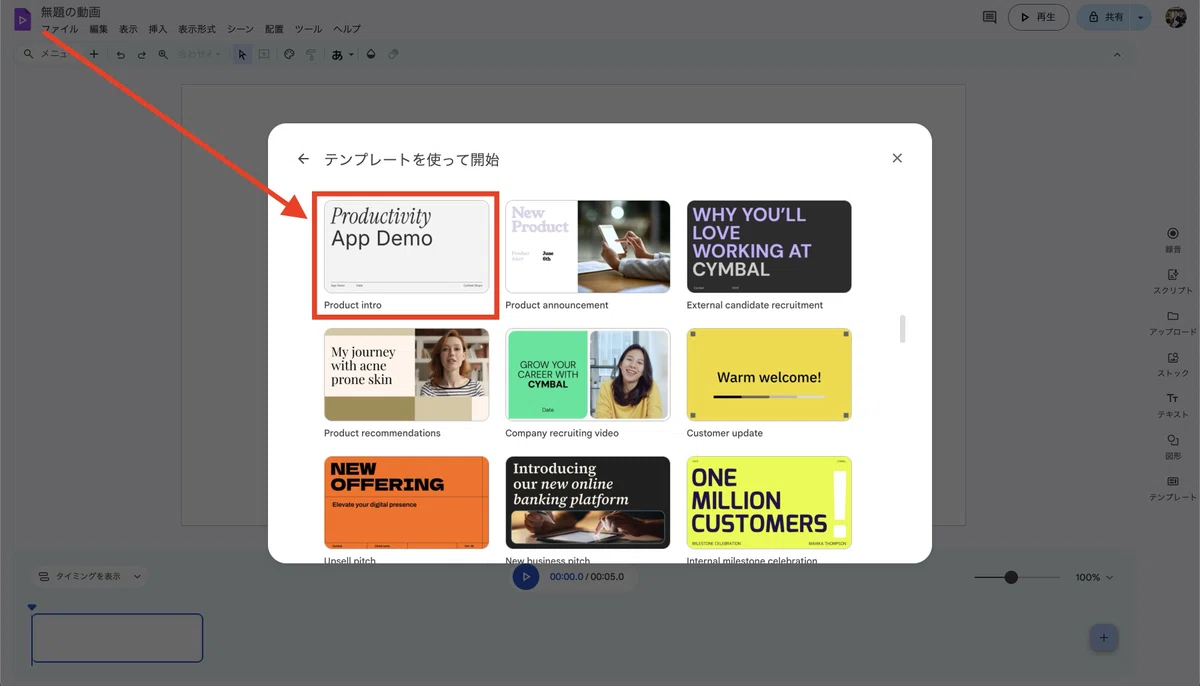Screen dimensions: 1200x686
Task: Click the undo arrow icon
Action: pos(120,55)
